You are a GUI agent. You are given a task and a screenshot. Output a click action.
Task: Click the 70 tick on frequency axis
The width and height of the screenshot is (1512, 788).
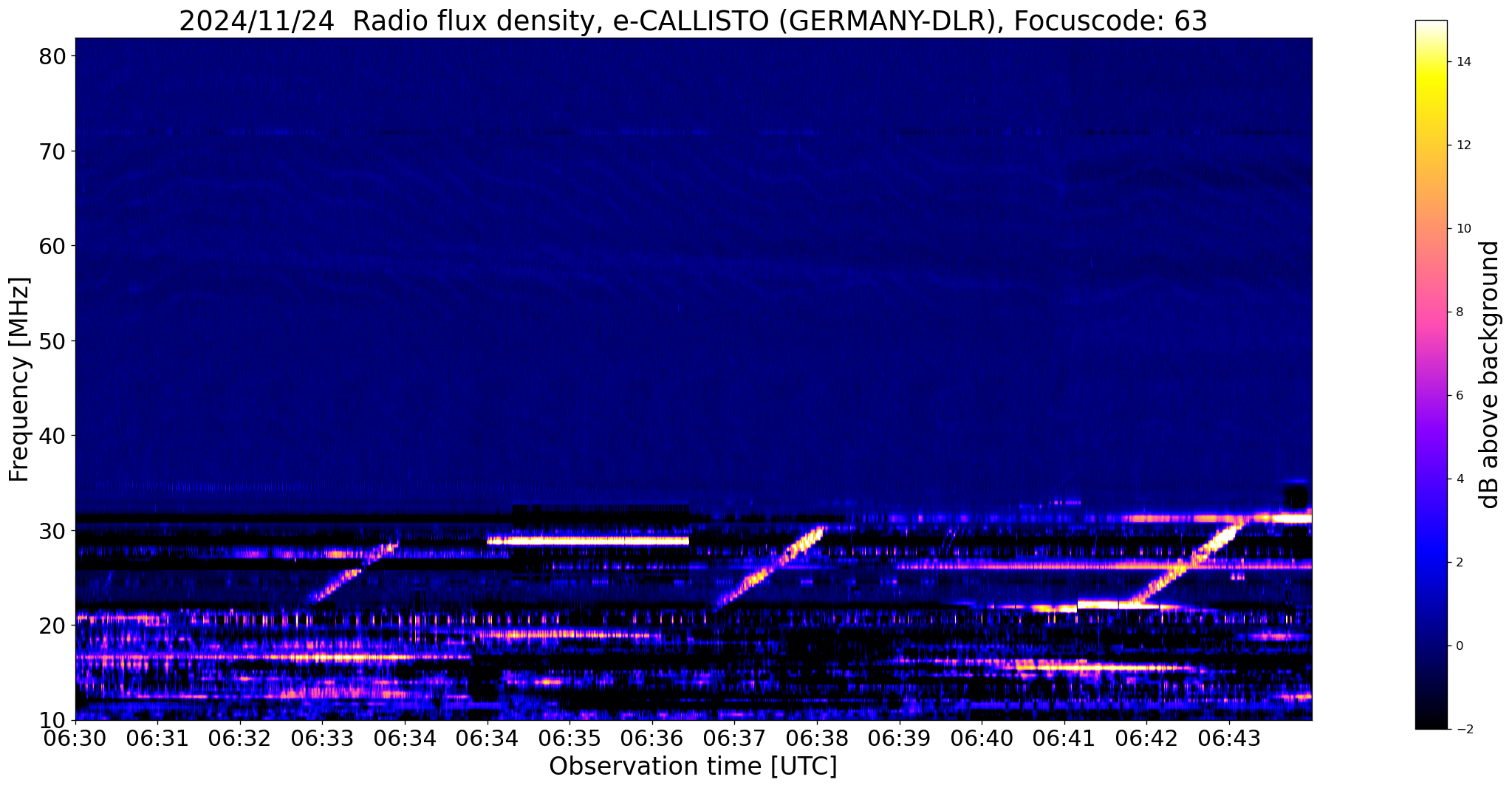53,151
